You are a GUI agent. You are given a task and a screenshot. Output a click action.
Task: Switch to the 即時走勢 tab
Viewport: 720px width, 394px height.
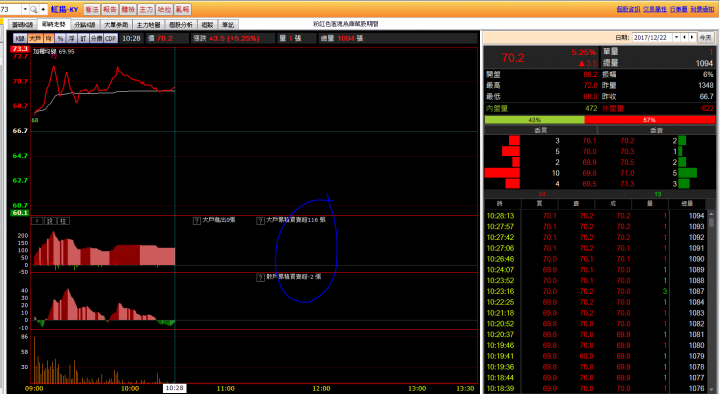tap(54, 24)
